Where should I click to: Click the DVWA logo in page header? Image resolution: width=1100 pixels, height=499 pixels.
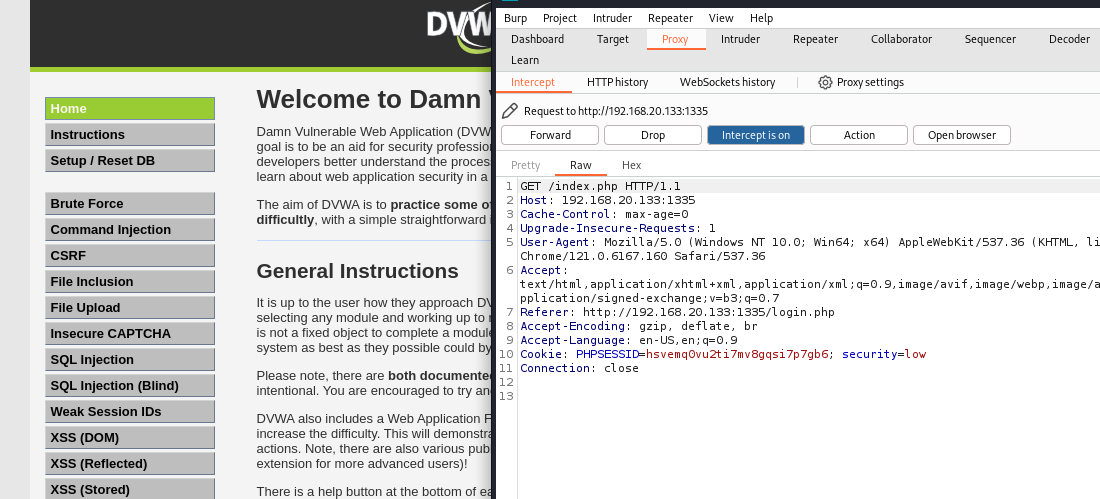460,28
